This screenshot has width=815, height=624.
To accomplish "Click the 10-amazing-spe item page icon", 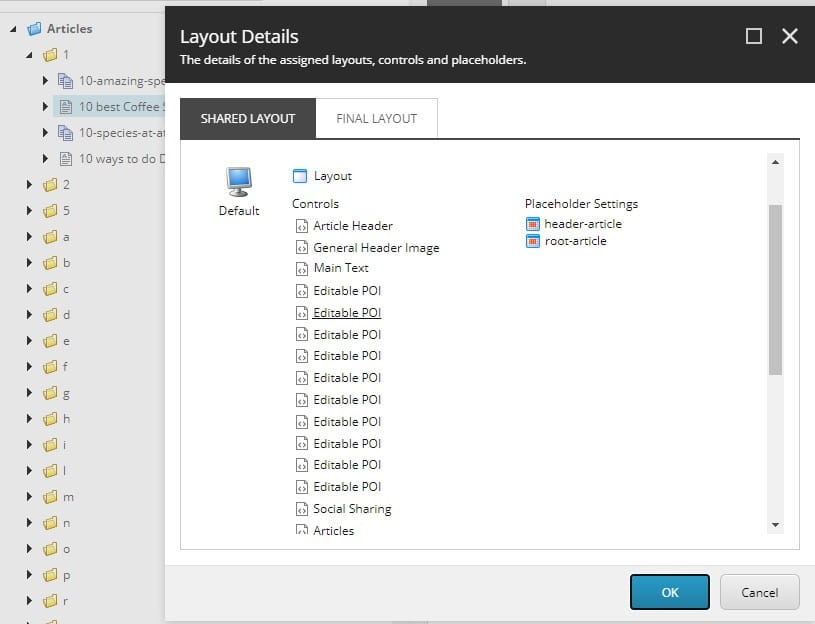I will point(65,81).
